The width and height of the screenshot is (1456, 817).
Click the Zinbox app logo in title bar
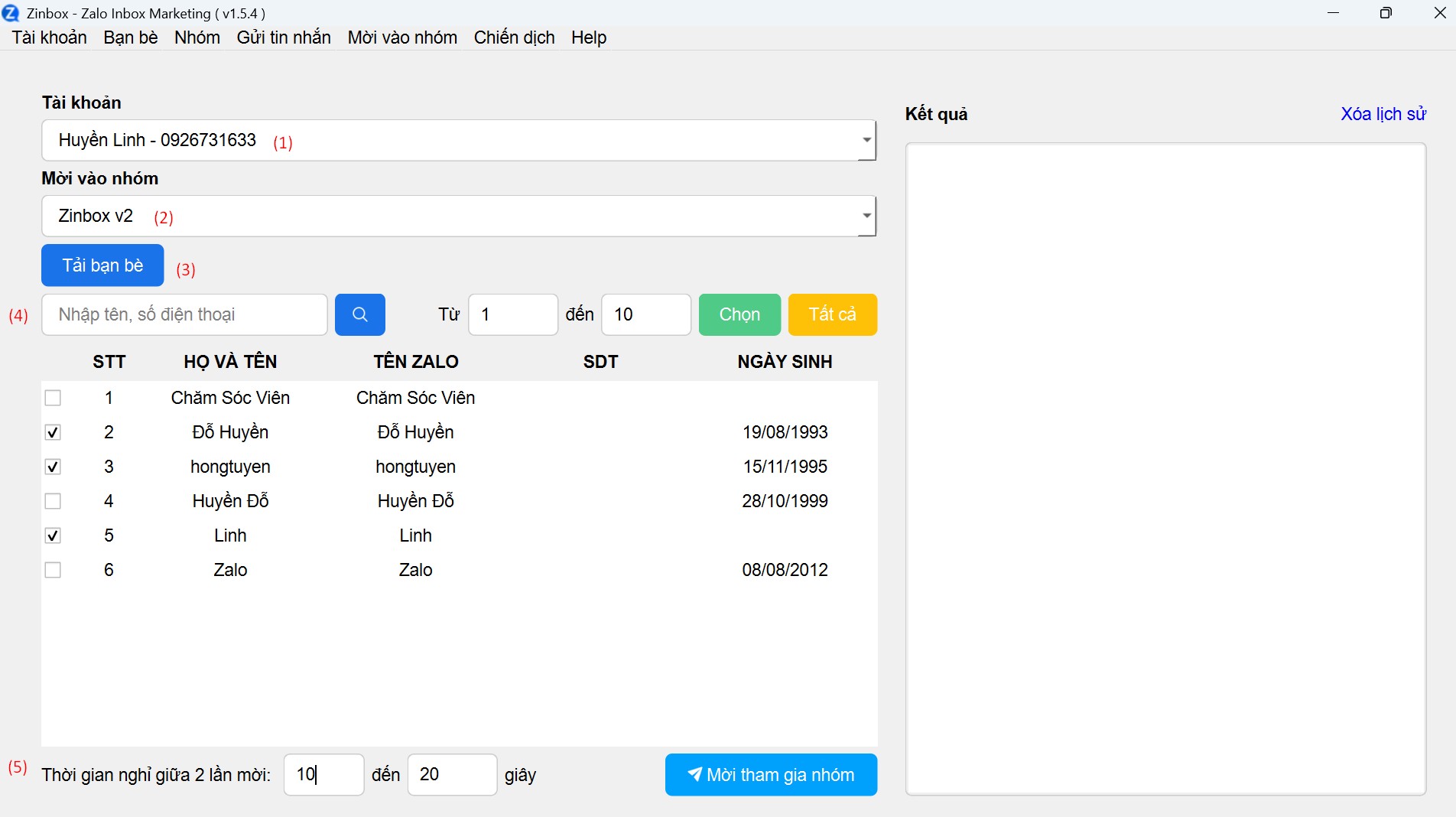[11, 13]
